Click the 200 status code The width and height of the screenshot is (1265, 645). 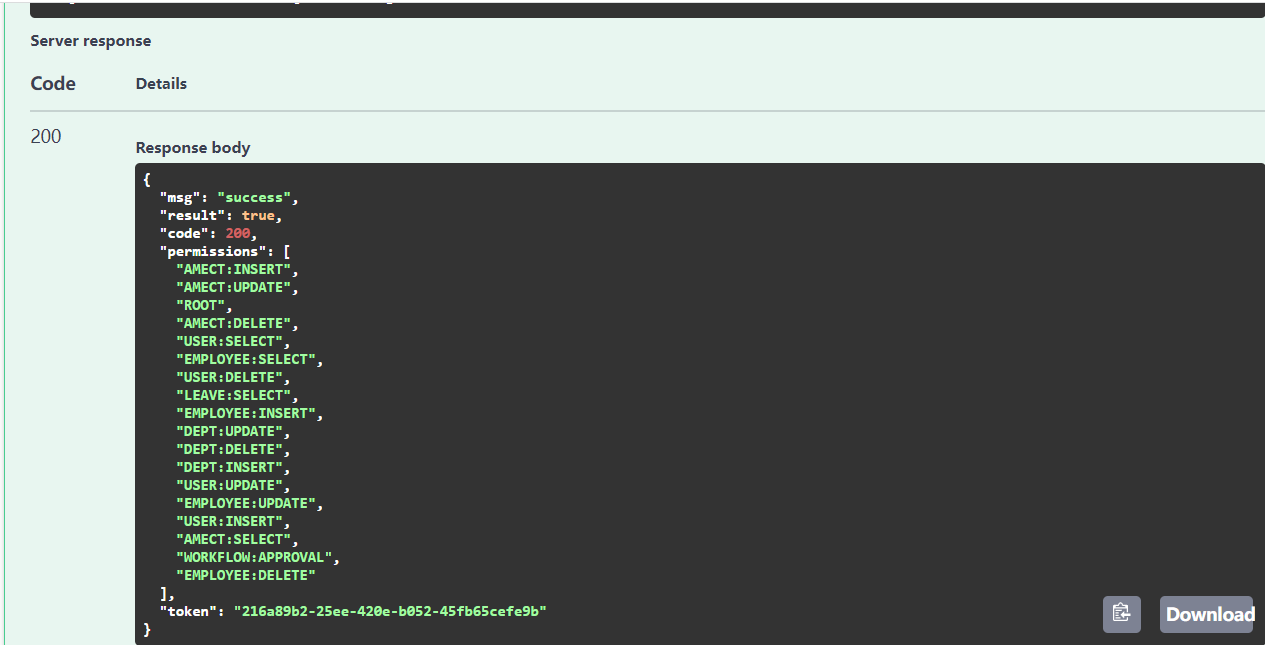tap(45, 136)
